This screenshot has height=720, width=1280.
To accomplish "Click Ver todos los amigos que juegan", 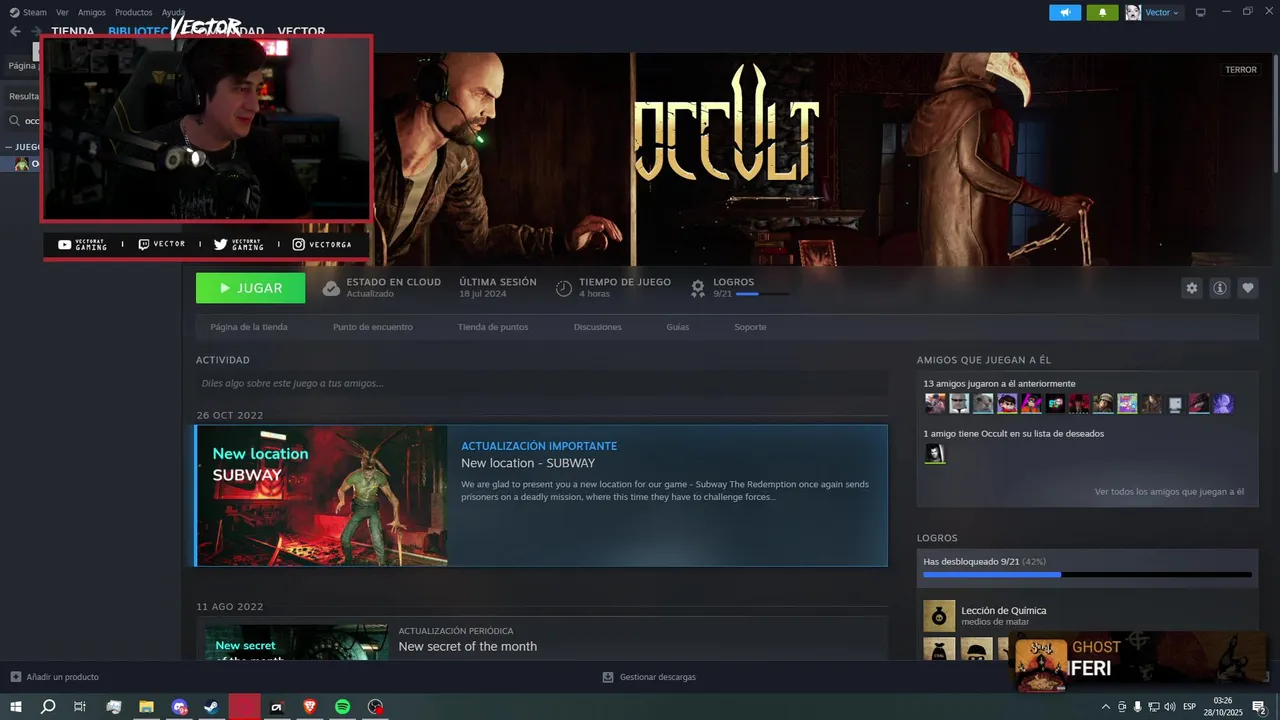I will click(x=1169, y=492).
